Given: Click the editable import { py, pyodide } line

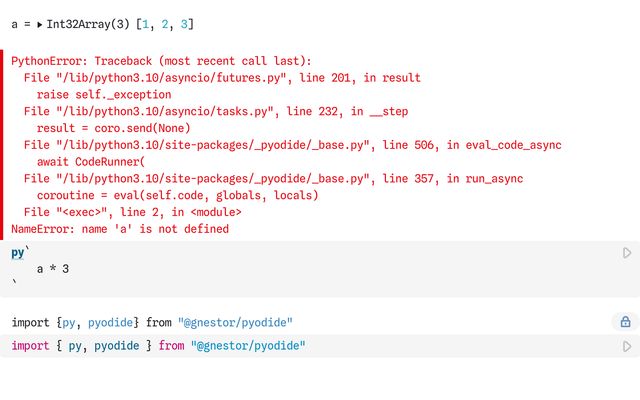Looking at the screenshot, I should pos(158,346).
